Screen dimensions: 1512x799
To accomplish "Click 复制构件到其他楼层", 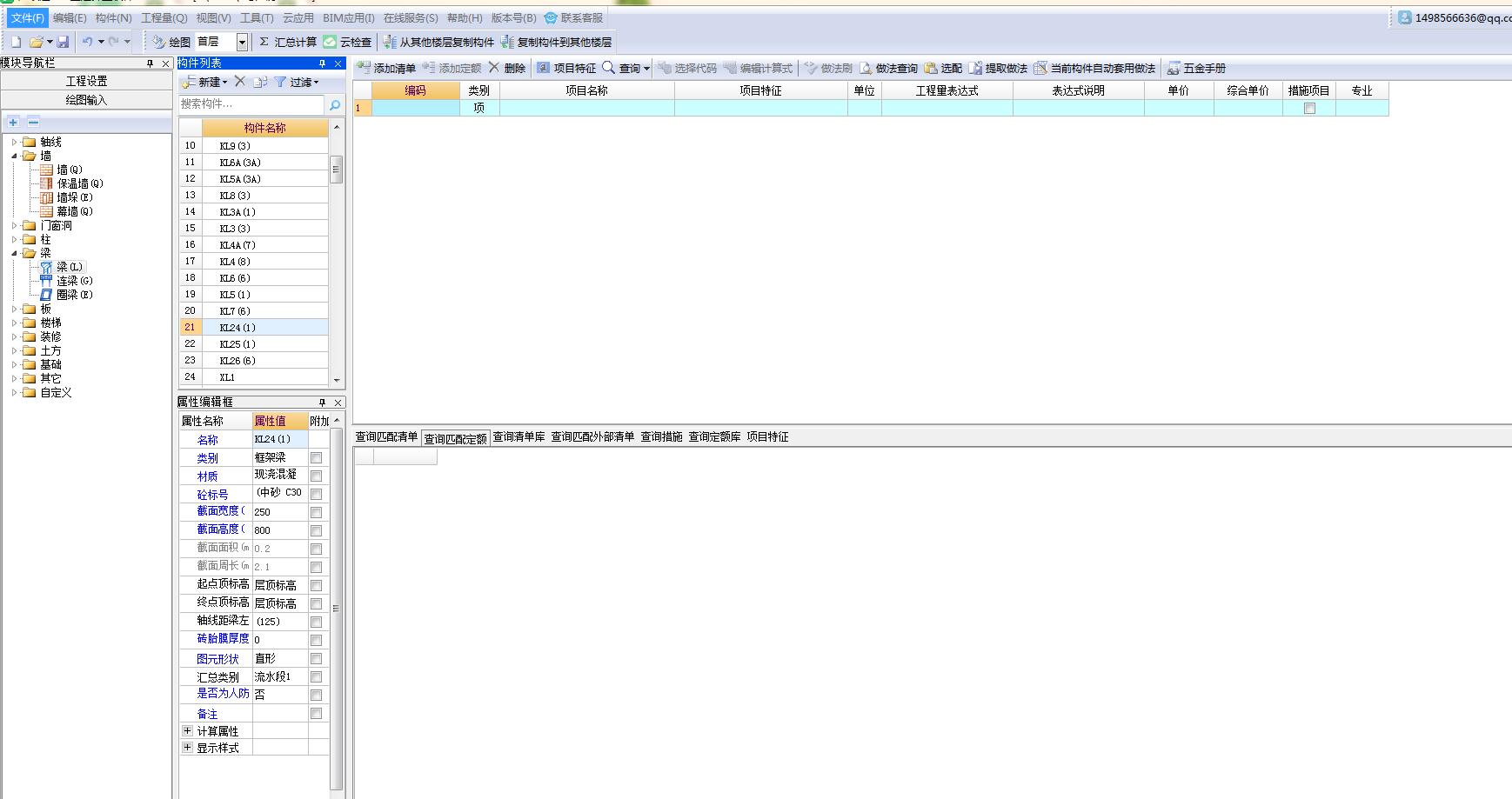I will (556, 42).
